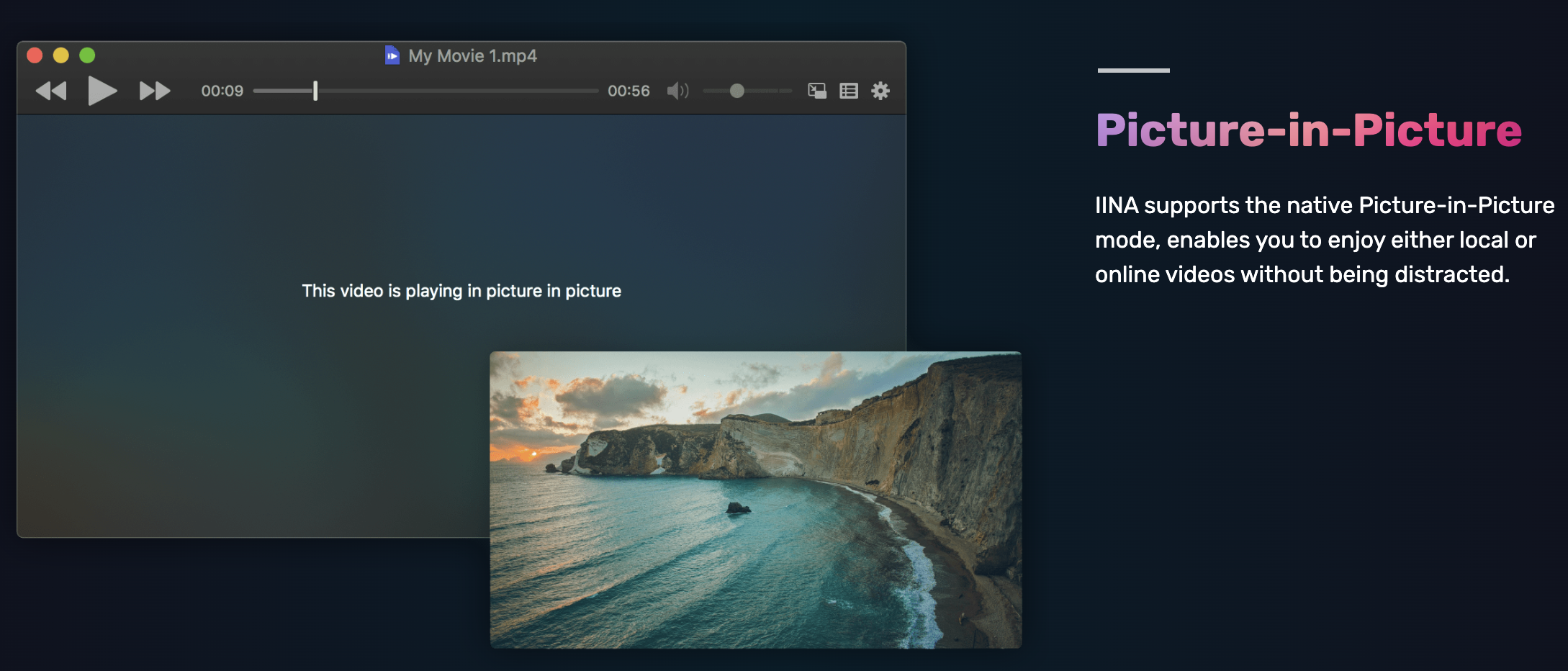1568x671 pixels.
Task: Open the playlist panel icon
Action: pos(849,91)
